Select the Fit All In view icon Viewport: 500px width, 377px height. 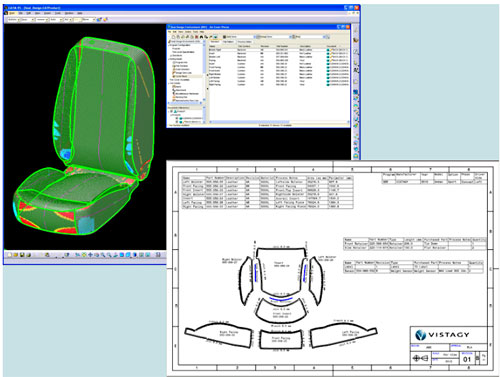click(84, 255)
